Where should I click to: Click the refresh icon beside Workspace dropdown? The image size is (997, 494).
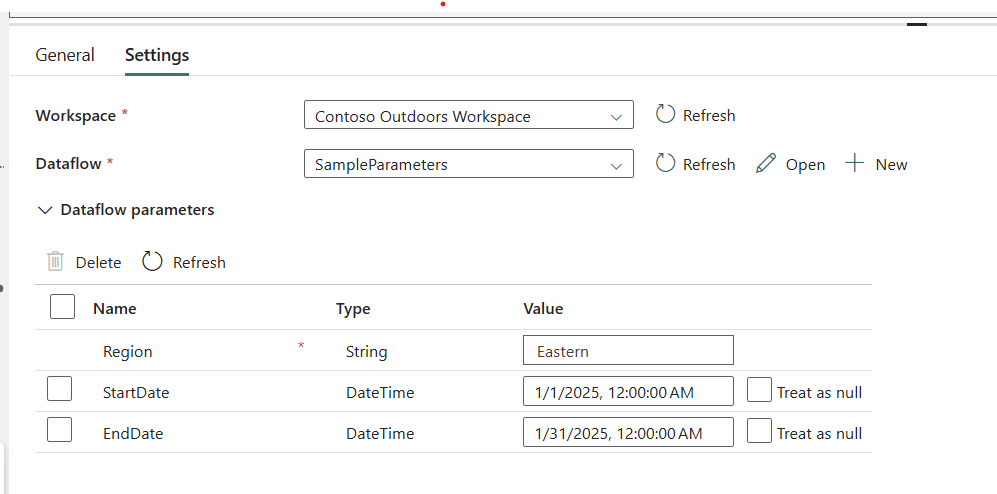pyautogui.click(x=665, y=115)
